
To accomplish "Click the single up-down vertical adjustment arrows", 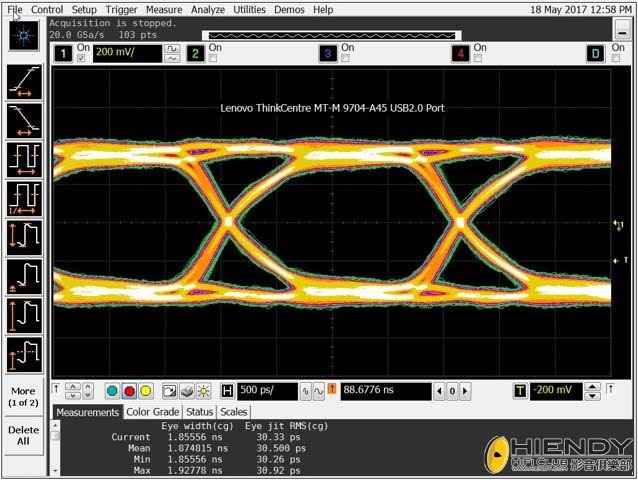I will pyautogui.click(x=88, y=391).
